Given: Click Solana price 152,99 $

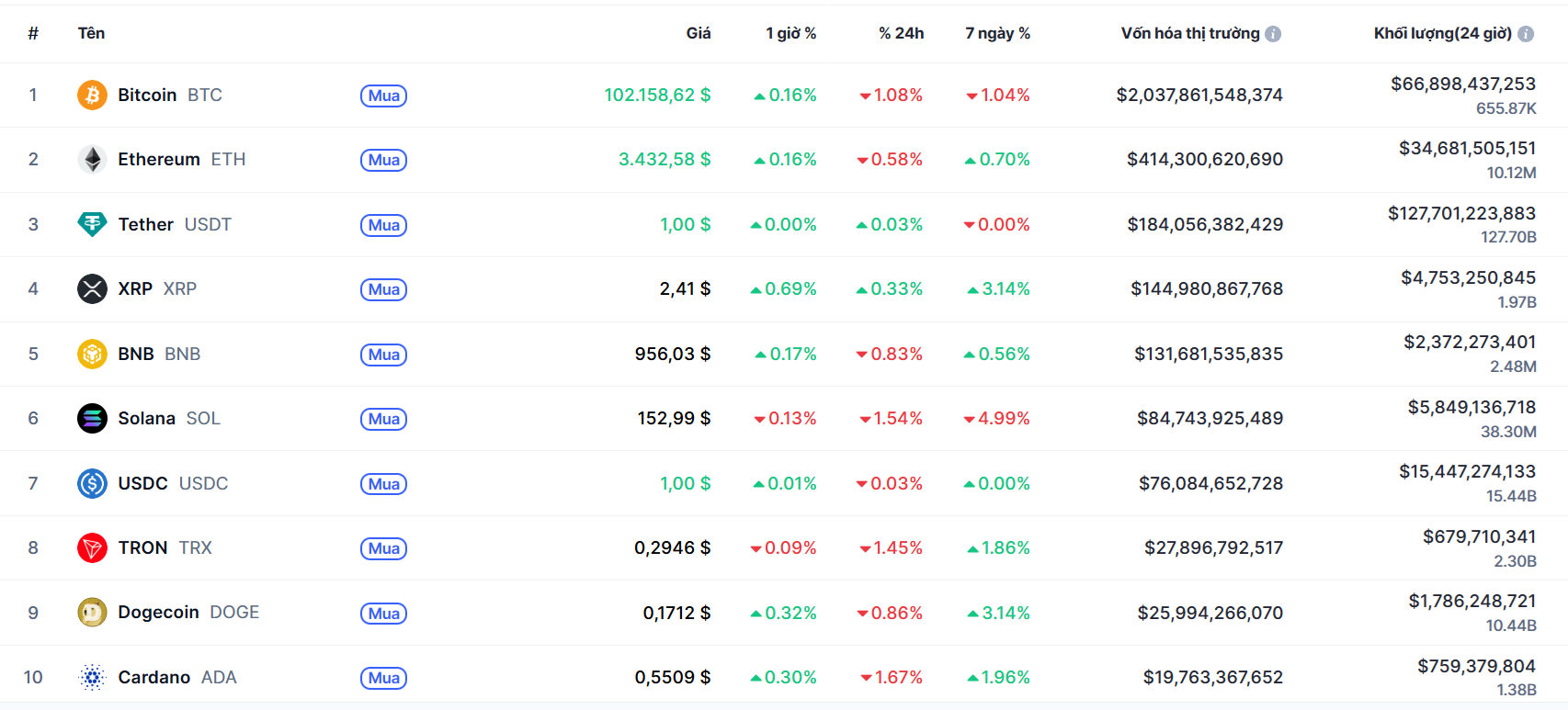Looking at the screenshot, I should (674, 419).
